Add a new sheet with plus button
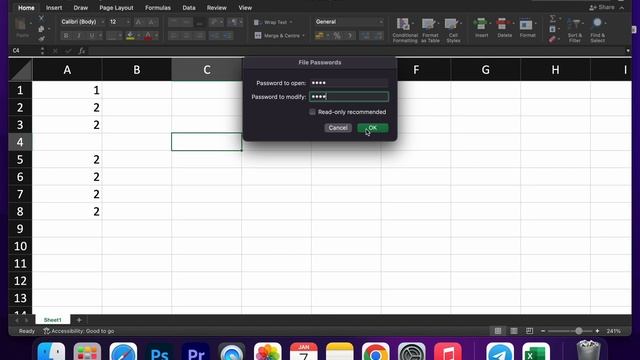640x360 pixels. (79, 320)
